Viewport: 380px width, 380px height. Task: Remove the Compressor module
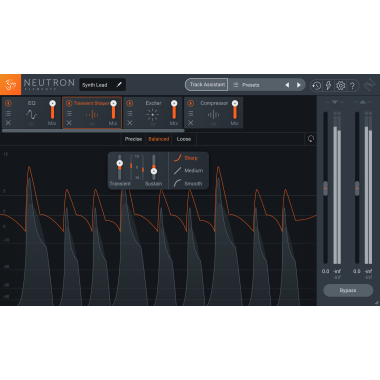point(190,123)
